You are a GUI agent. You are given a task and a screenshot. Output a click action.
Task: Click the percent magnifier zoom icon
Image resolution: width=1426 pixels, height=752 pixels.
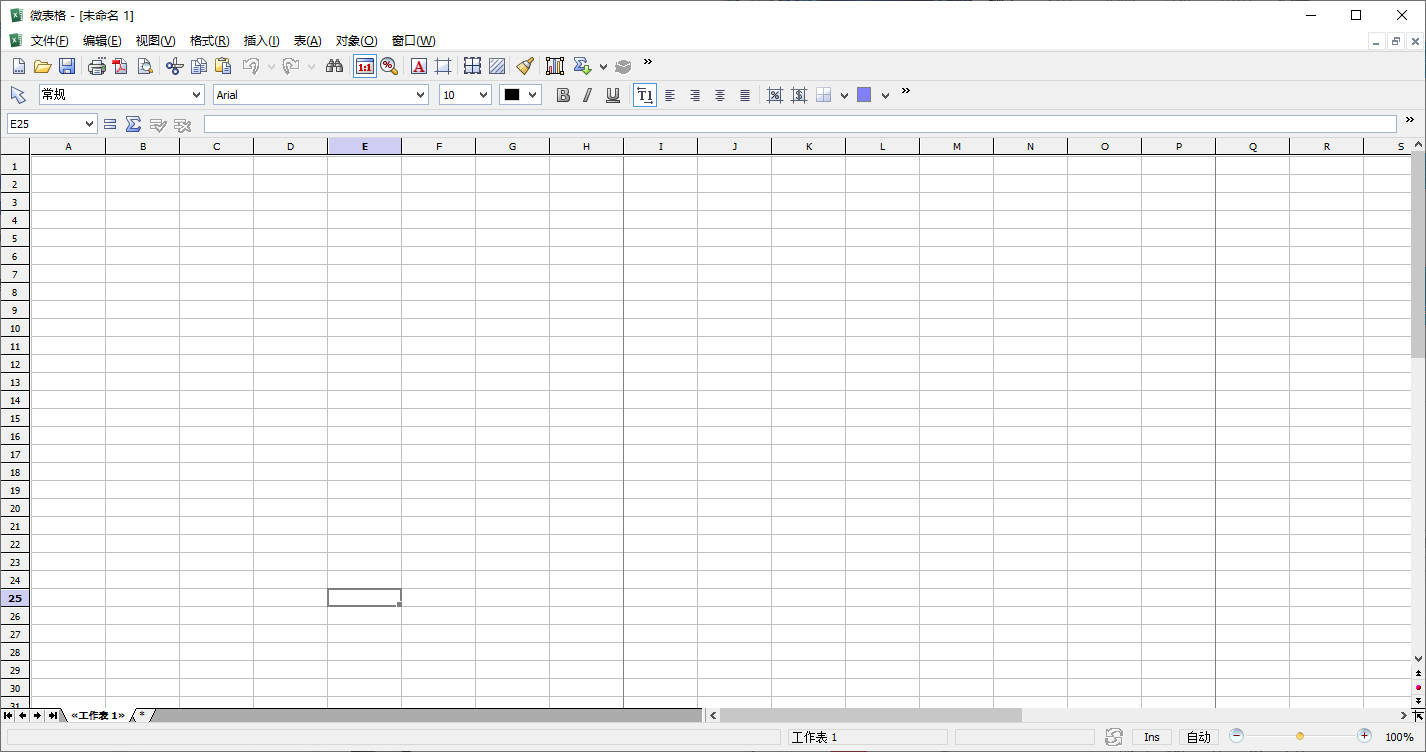pyautogui.click(x=389, y=67)
